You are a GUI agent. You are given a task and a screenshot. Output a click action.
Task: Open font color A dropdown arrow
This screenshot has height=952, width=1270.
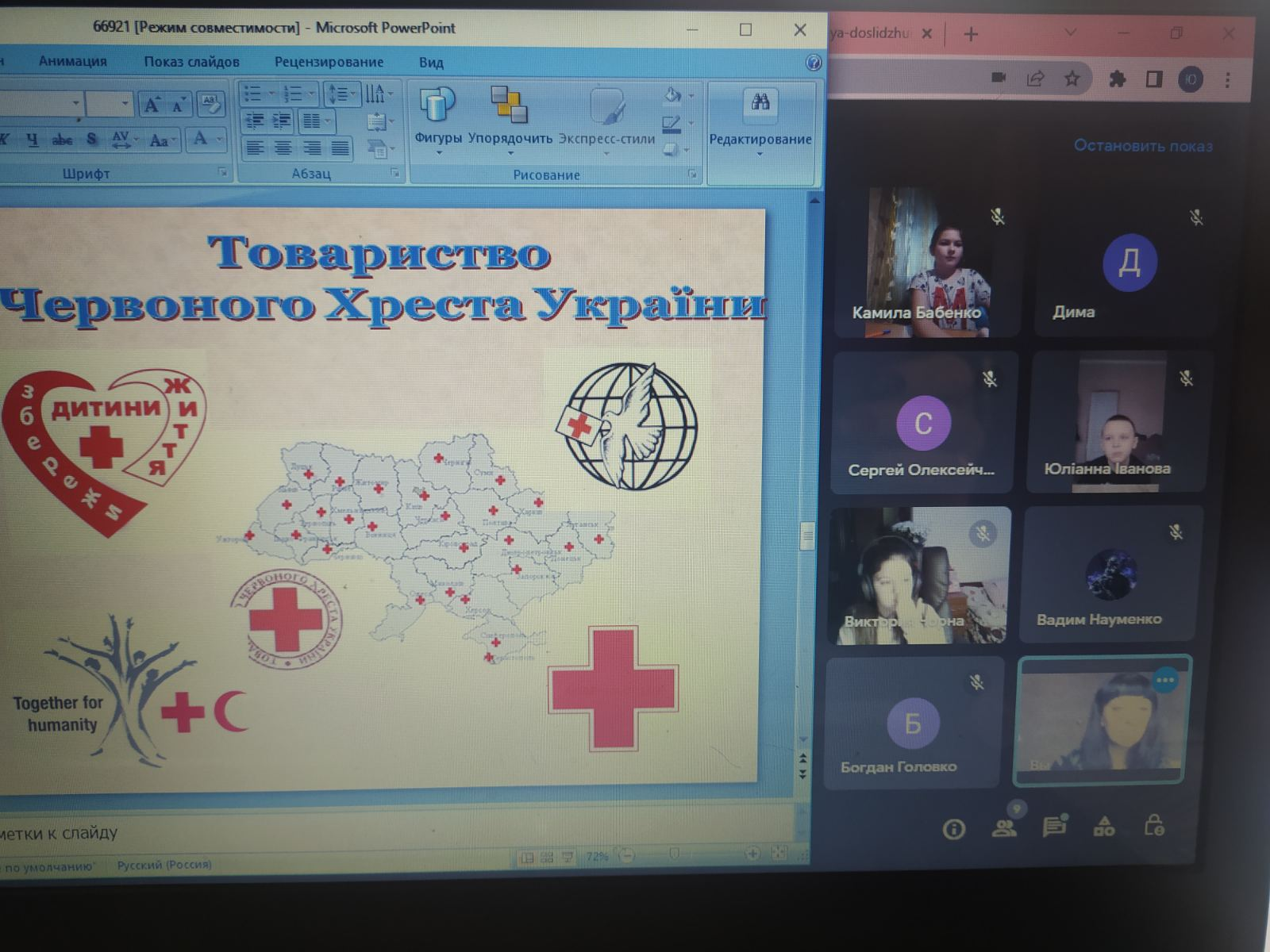click(221, 140)
